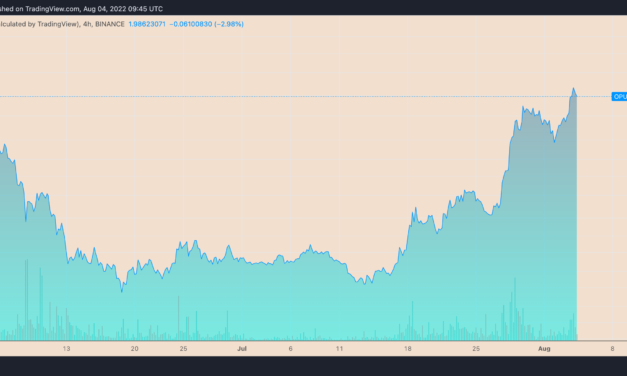The height and width of the screenshot is (376, 627).
Task: Click the change value −0.06100830
Action: [x=191, y=24]
